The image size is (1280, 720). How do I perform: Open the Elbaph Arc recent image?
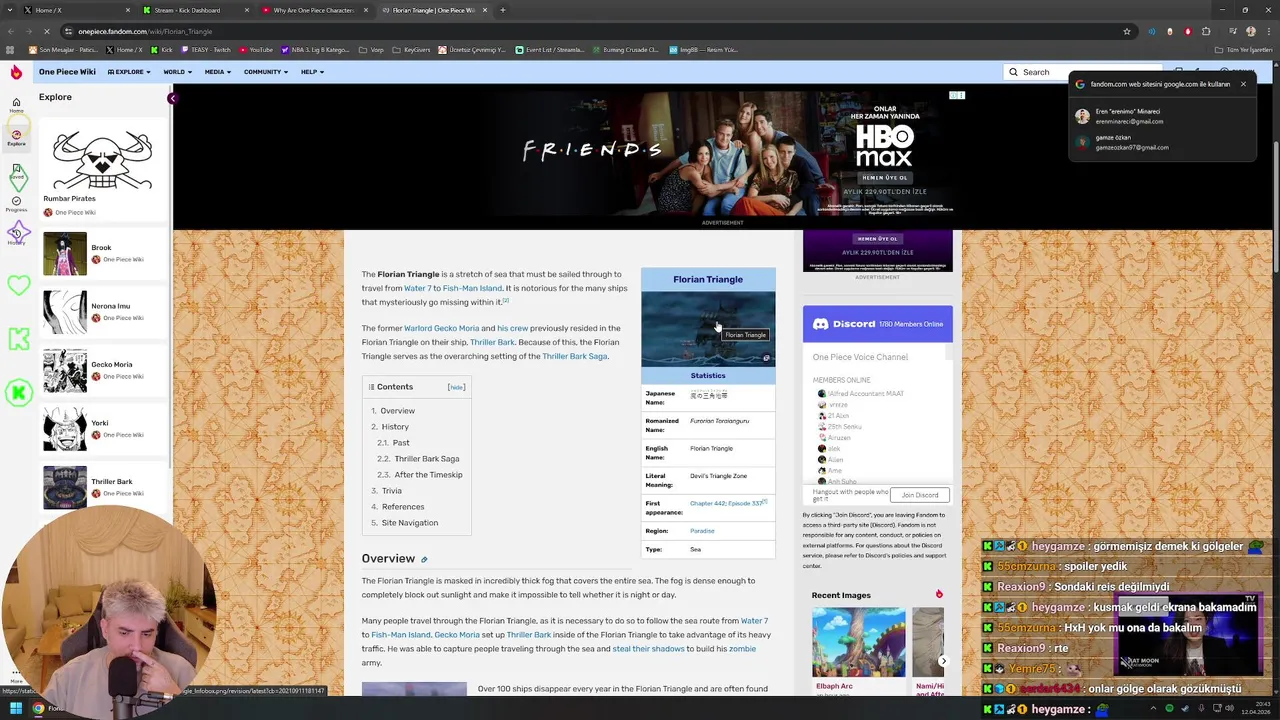[x=858, y=650]
